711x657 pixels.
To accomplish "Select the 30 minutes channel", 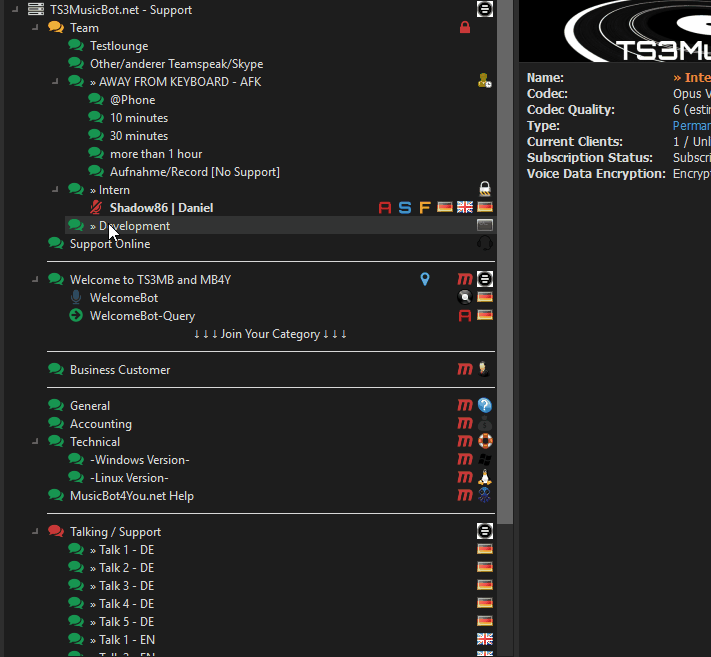I will click(x=139, y=136).
